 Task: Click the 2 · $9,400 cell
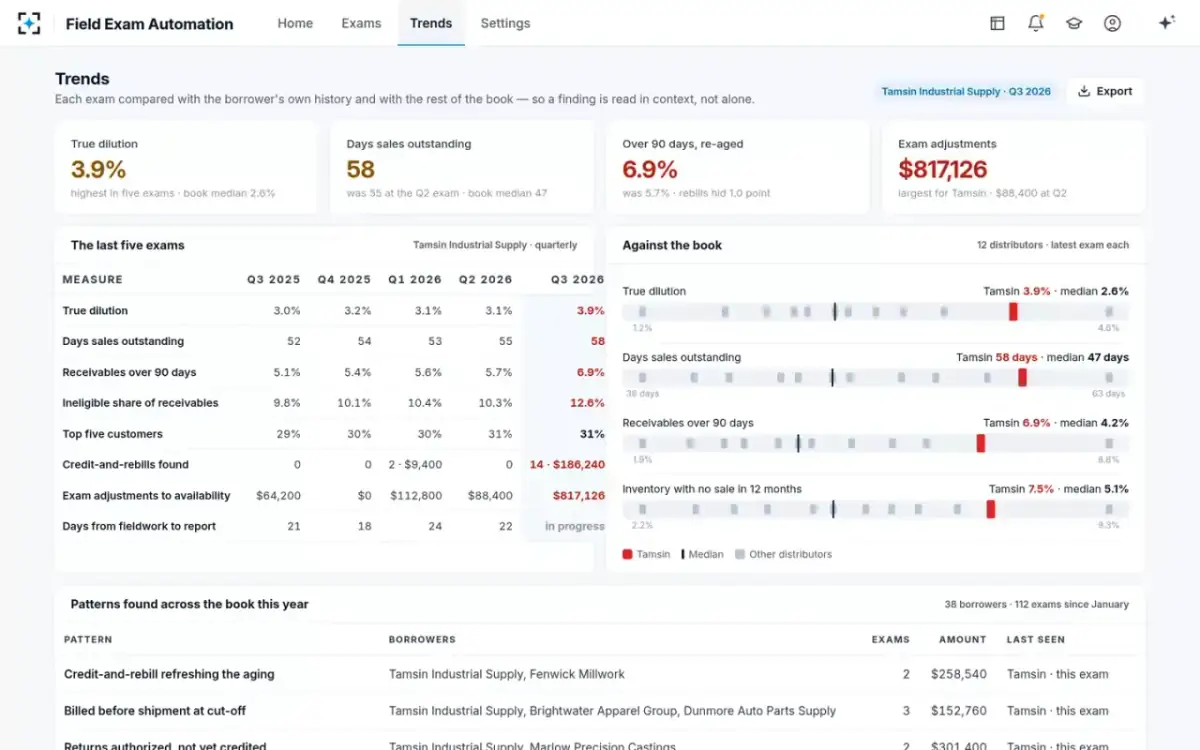point(415,465)
